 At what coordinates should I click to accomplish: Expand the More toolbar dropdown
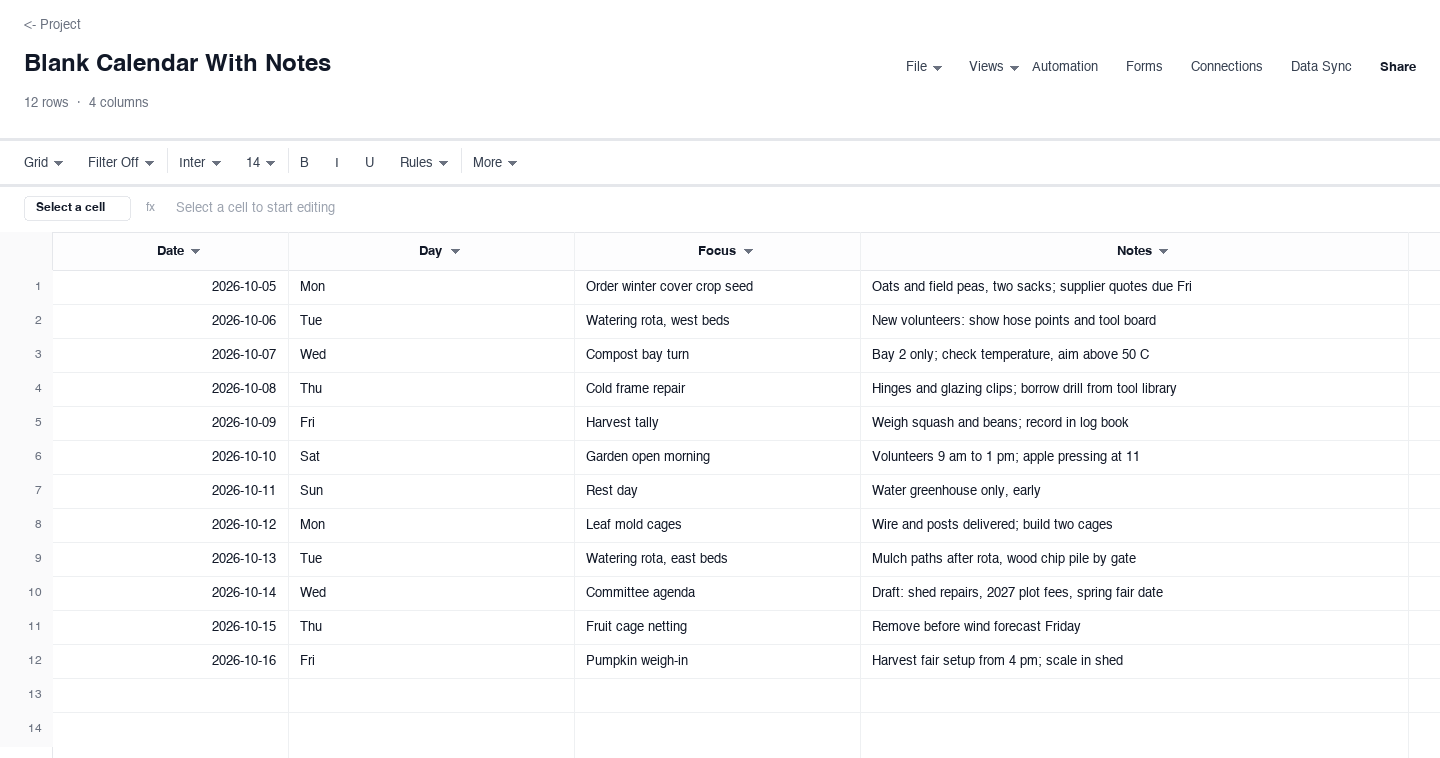[495, 162]
